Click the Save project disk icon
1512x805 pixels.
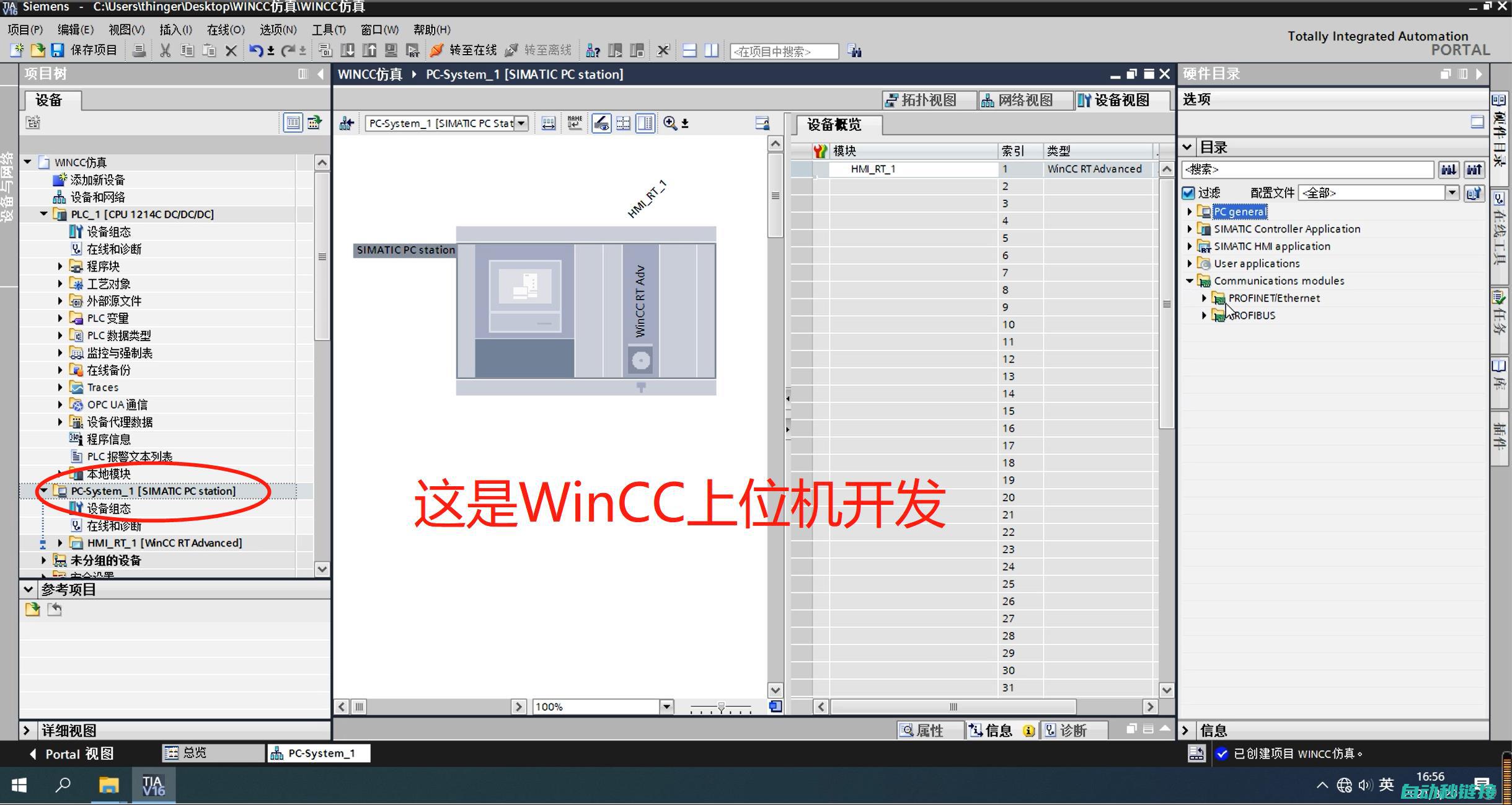(x=57, y=50)
